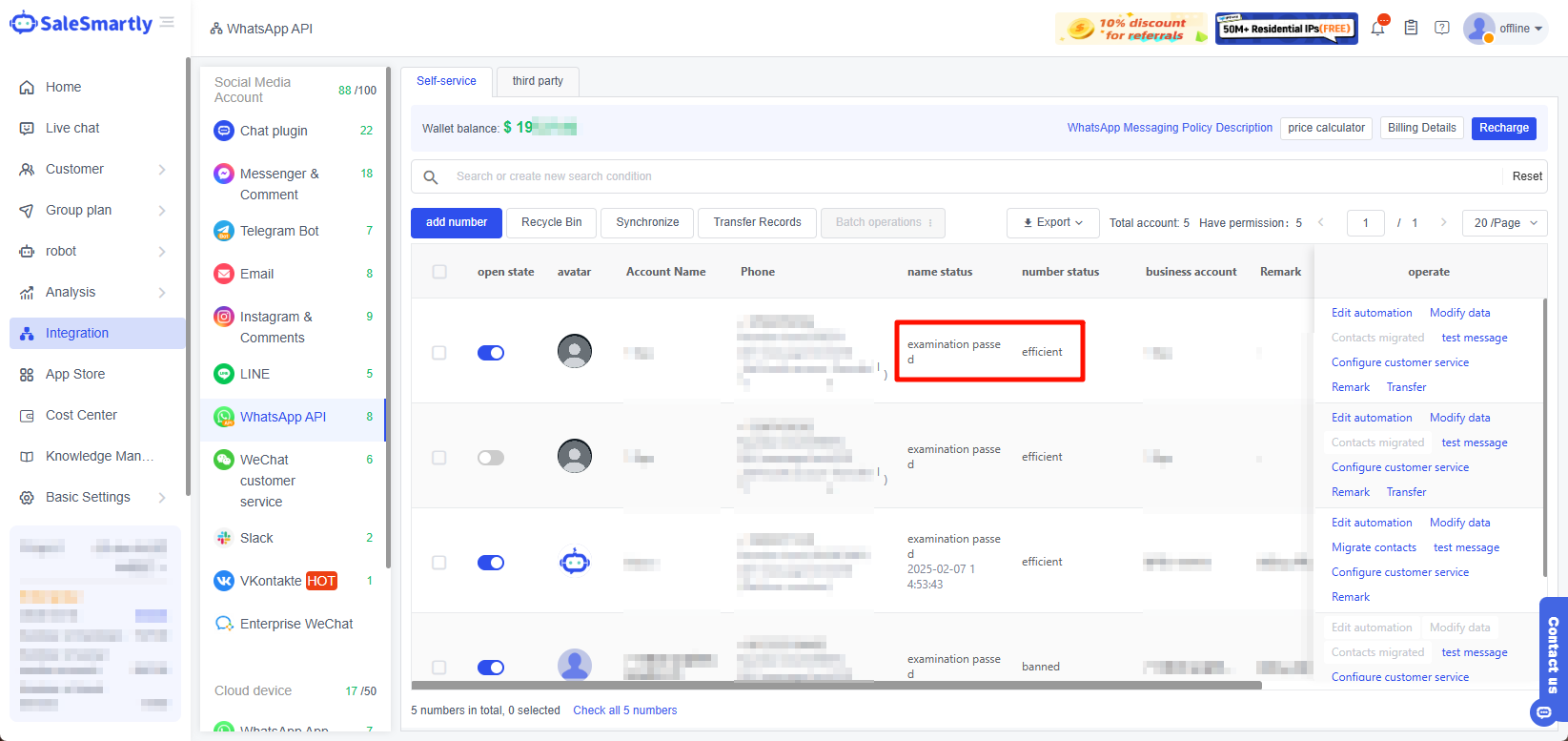Click Reset in the search bar

pyautogui.click(x=1527, y=176)
